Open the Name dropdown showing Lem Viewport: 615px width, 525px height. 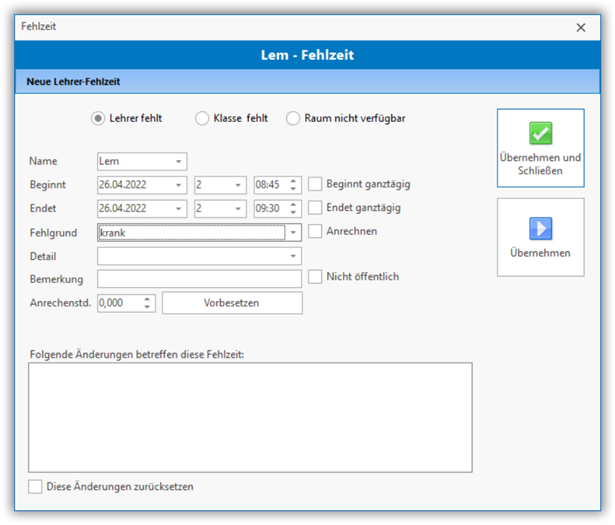click(178, 162)
